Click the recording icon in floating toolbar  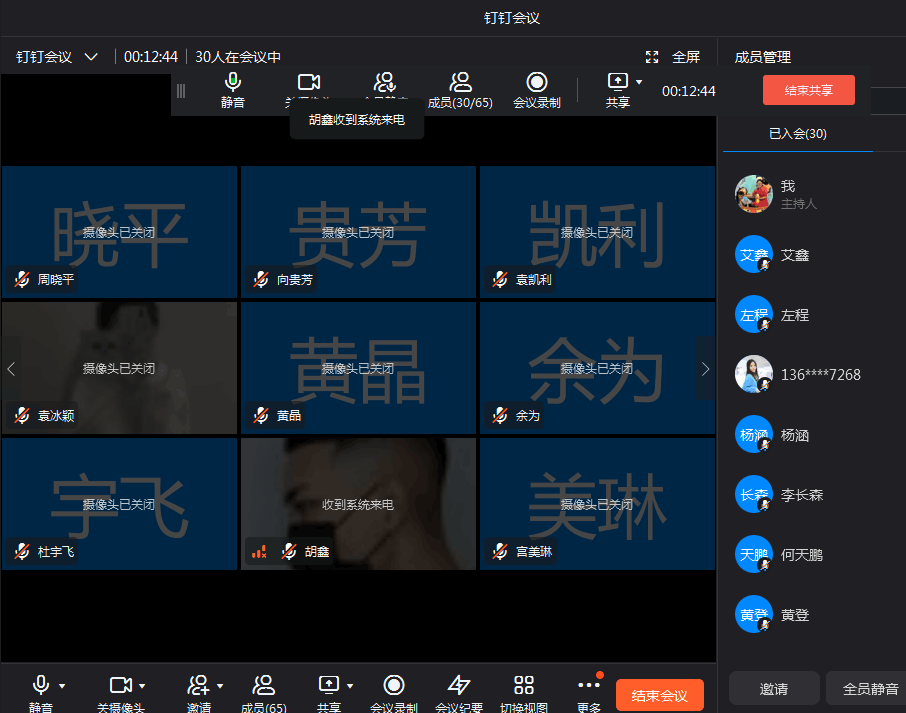(x=537, y=83)
